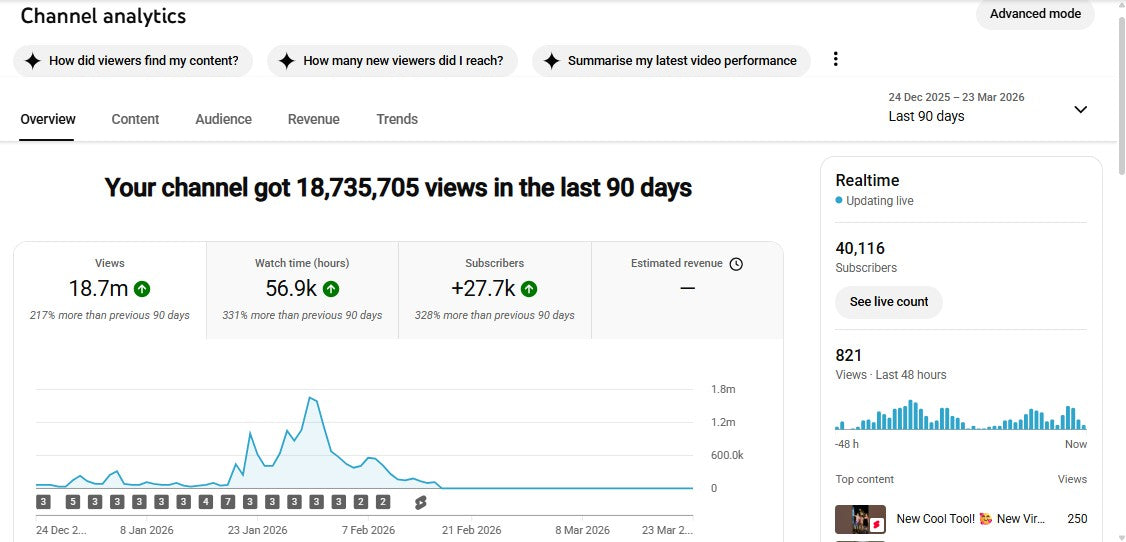Click the '7 Feb 2026' axis label
The width and height of the screenshot is (1126, 542).
[368, 531]
